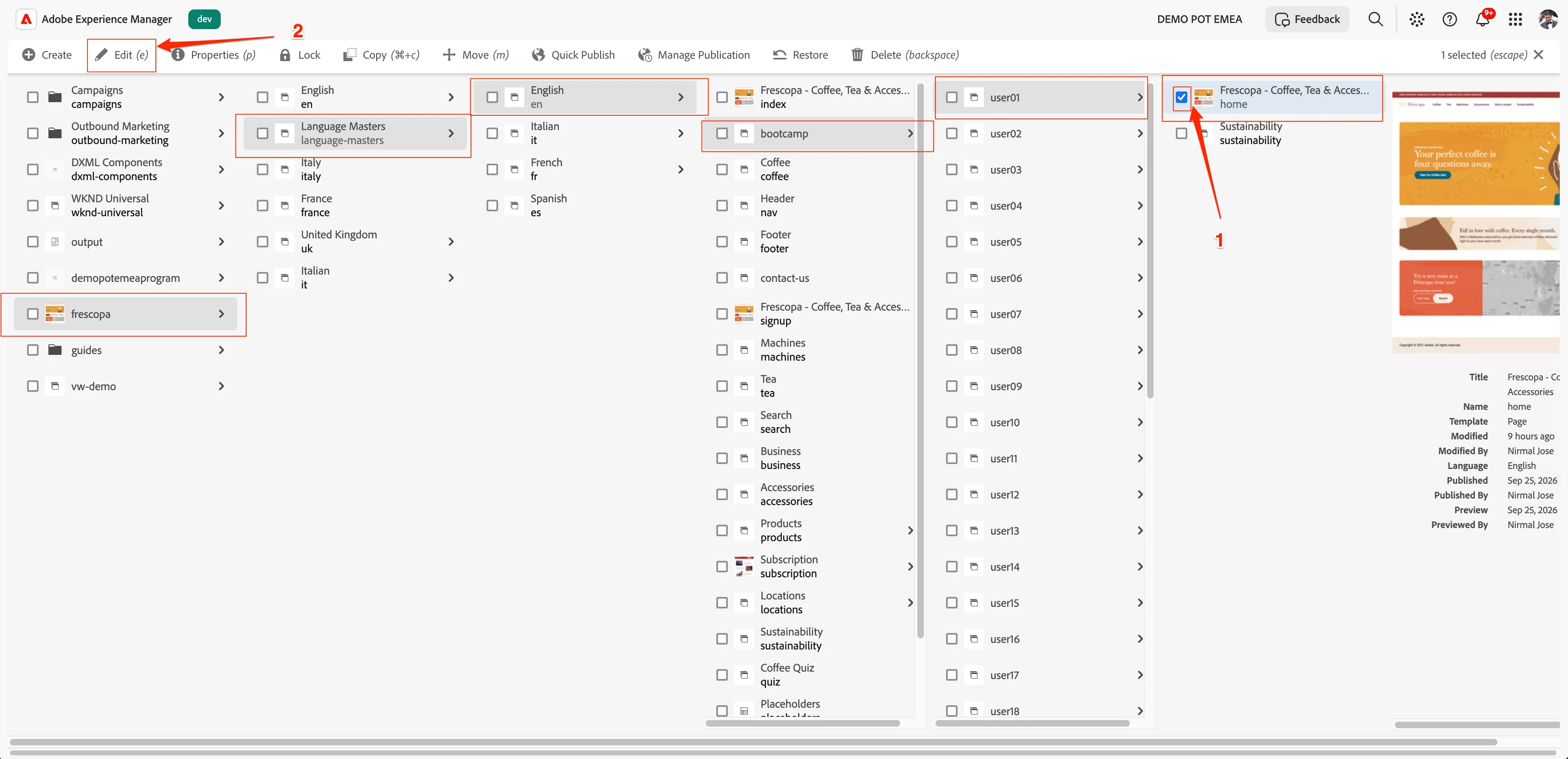The image size is (1568, 759).
Task: Click the Move cross-arrows icon
Action: tap(449, 55)
